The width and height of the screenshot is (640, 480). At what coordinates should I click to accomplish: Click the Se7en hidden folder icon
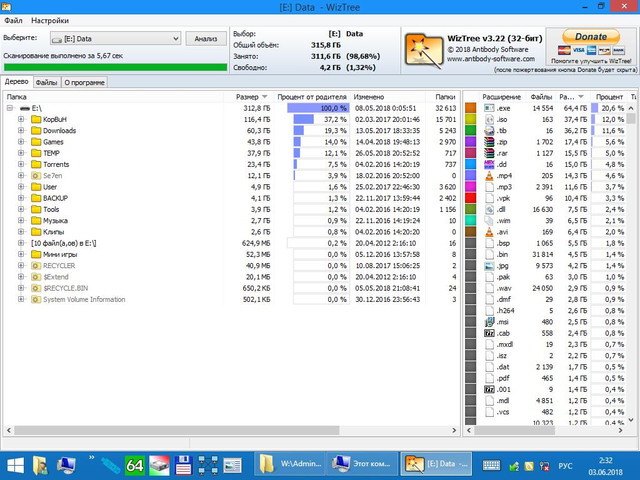coord(36,176)
